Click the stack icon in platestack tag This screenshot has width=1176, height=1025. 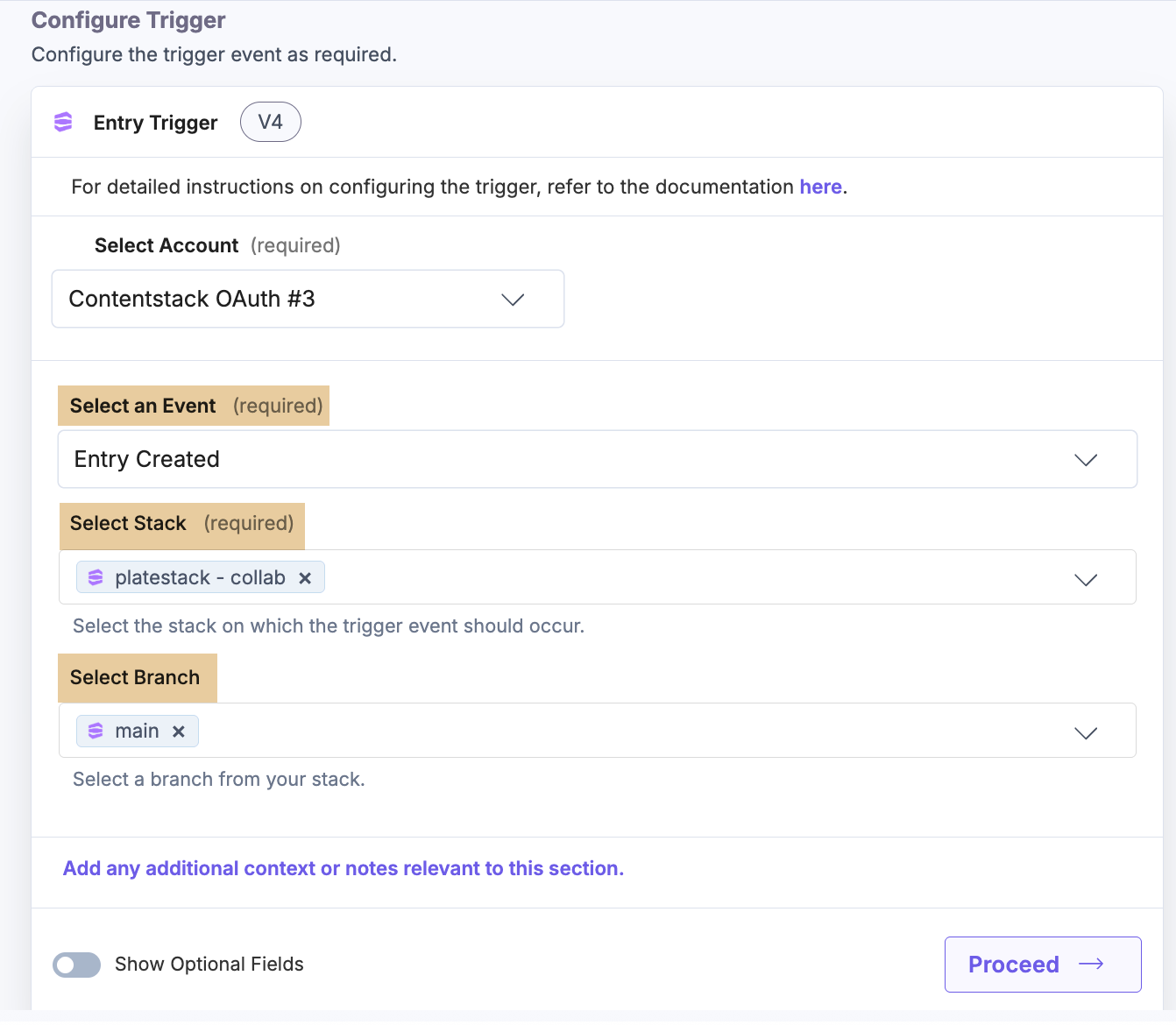(96, 578)
